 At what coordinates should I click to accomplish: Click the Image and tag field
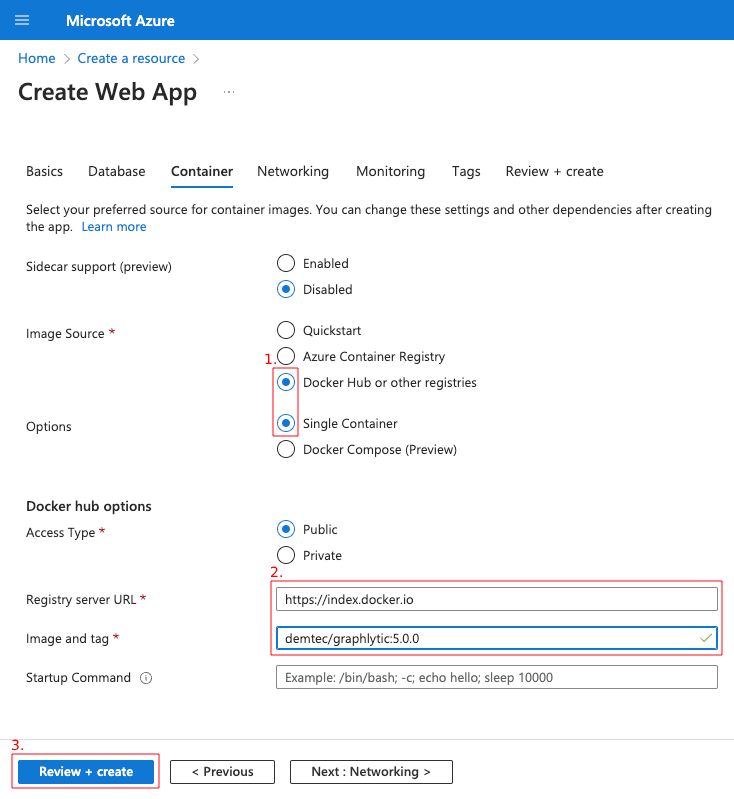(497, 638)
